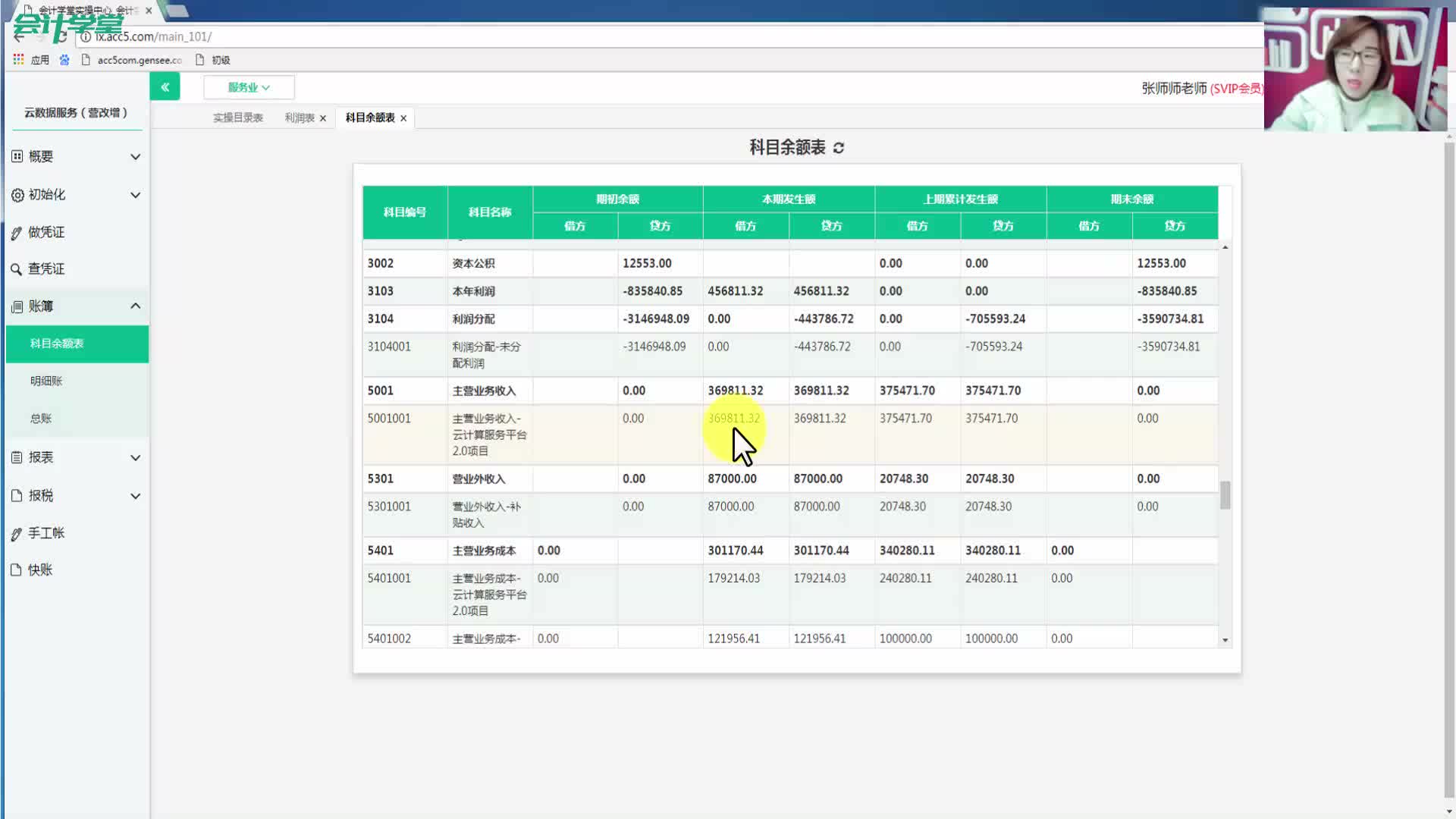
Task: Expand the 报表 menu chevron
Action: pos(135,458)
